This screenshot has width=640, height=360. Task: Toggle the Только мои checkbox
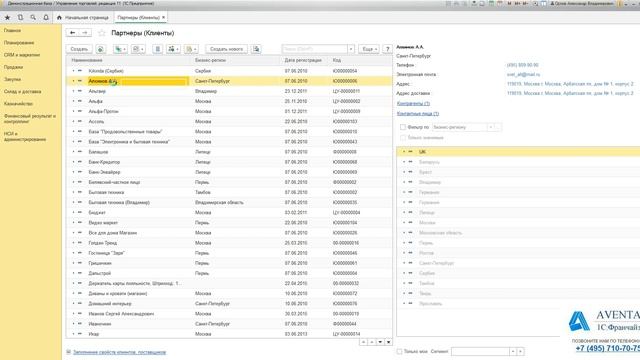(x=400, y=351)
